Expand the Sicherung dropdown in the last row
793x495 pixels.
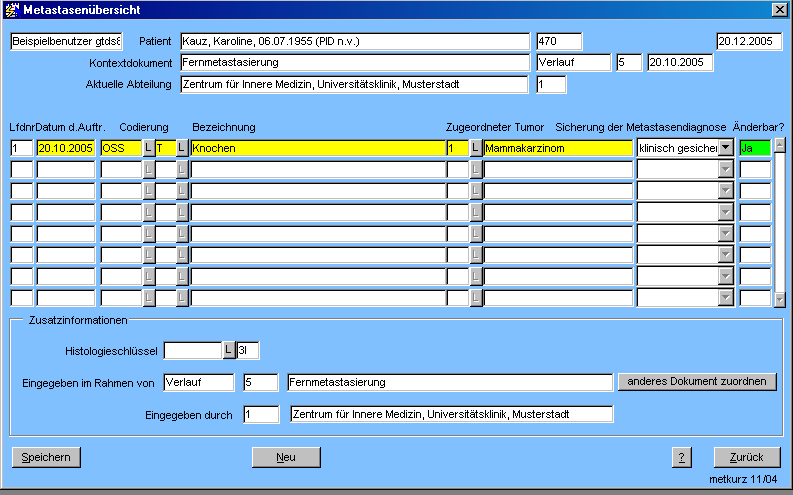tap(725, 297)
